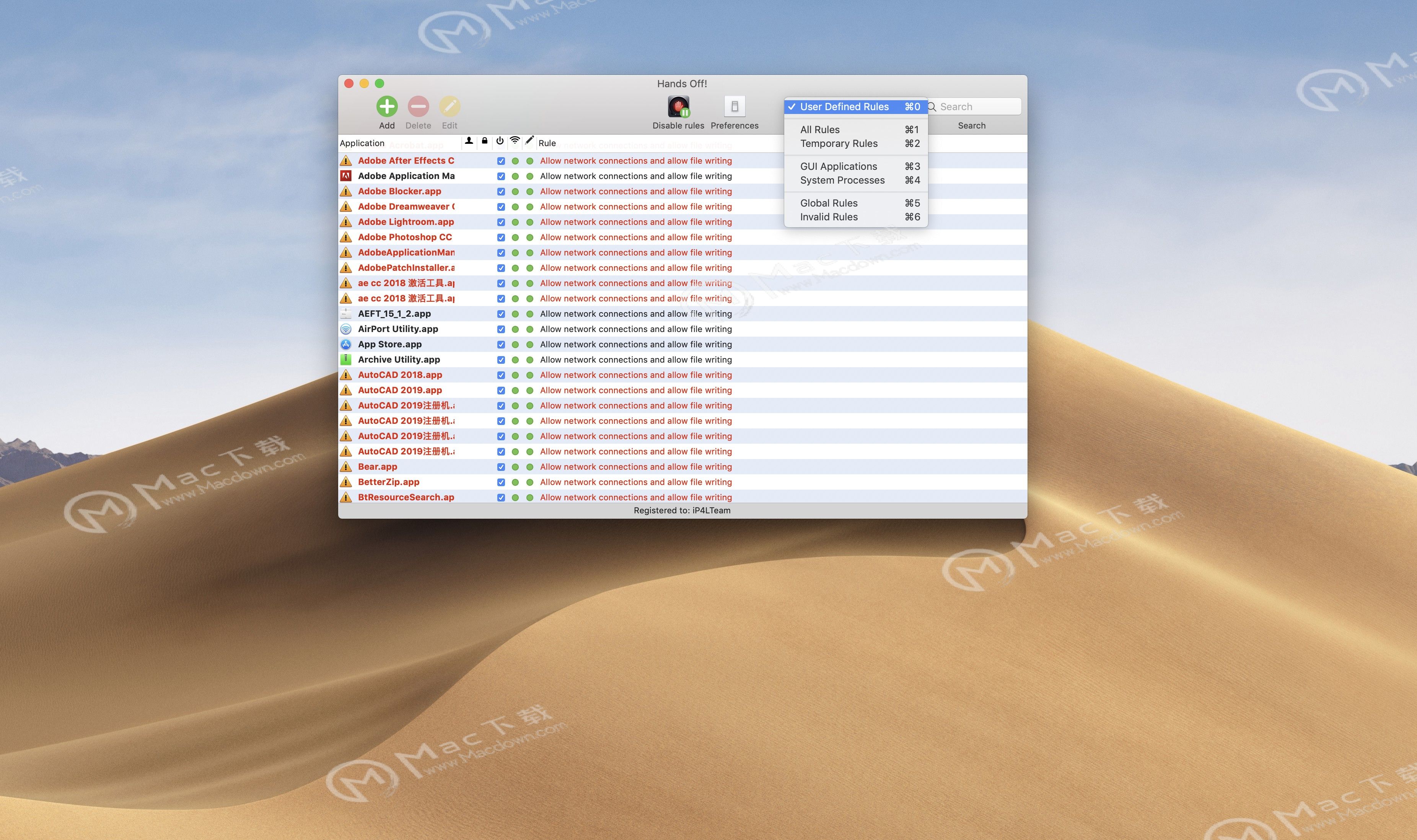Select the BtResourceSearch.app row

[682, 497]
